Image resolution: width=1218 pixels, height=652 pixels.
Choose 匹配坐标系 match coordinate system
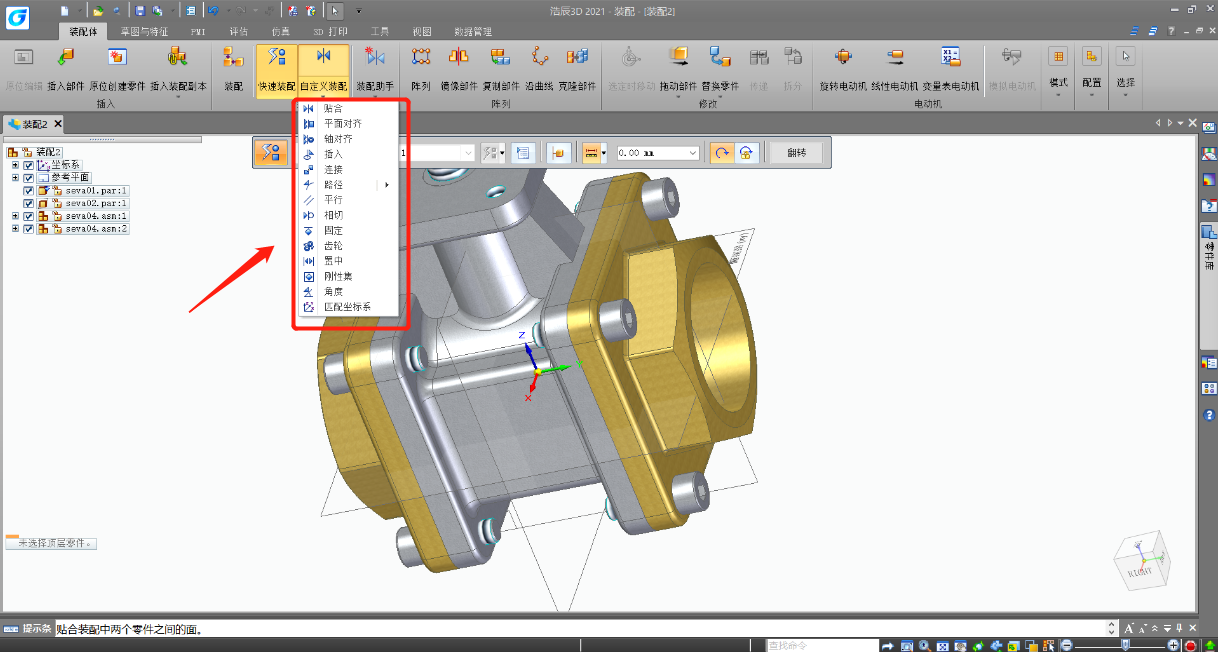point(348,307)
